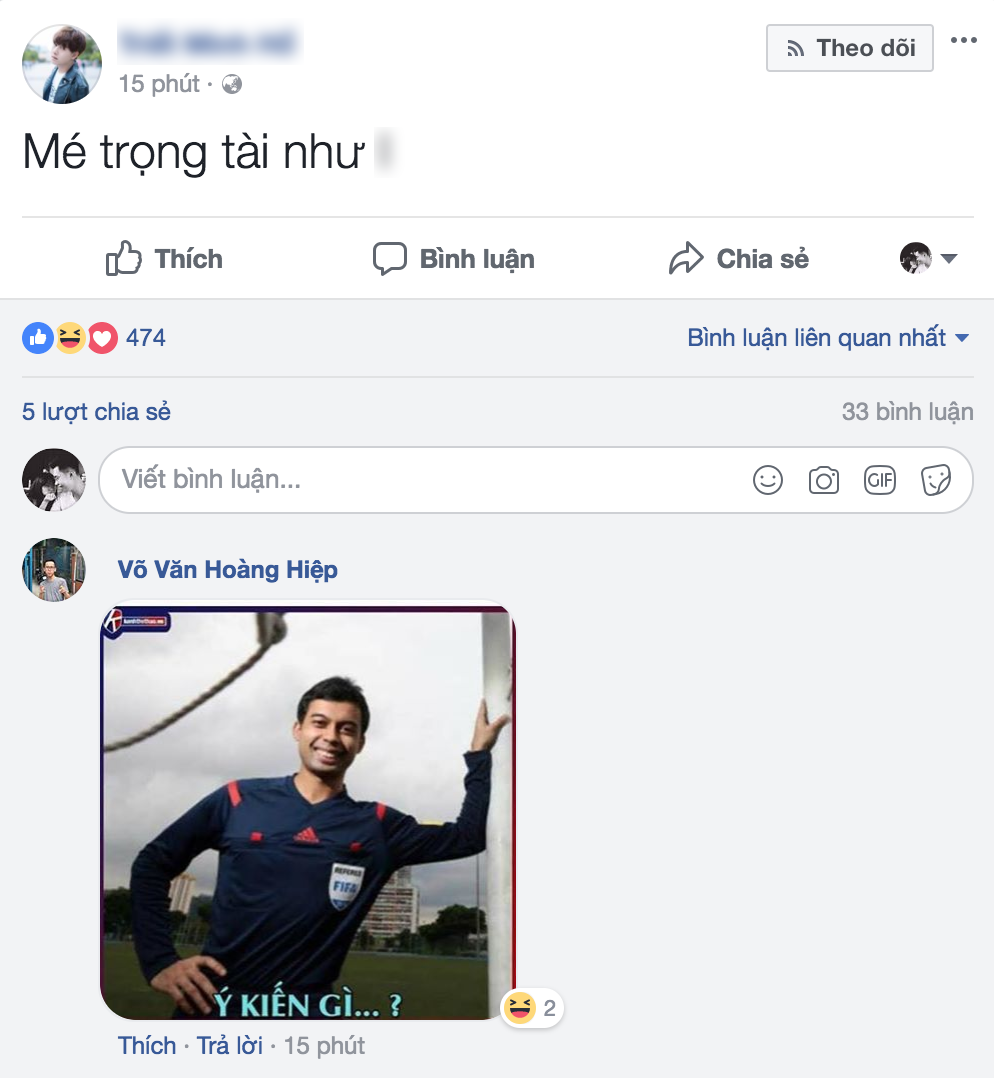Viewport: 994px width, 1078px height.
Task: Open the GIF picker in comment box
Action: 880,480
